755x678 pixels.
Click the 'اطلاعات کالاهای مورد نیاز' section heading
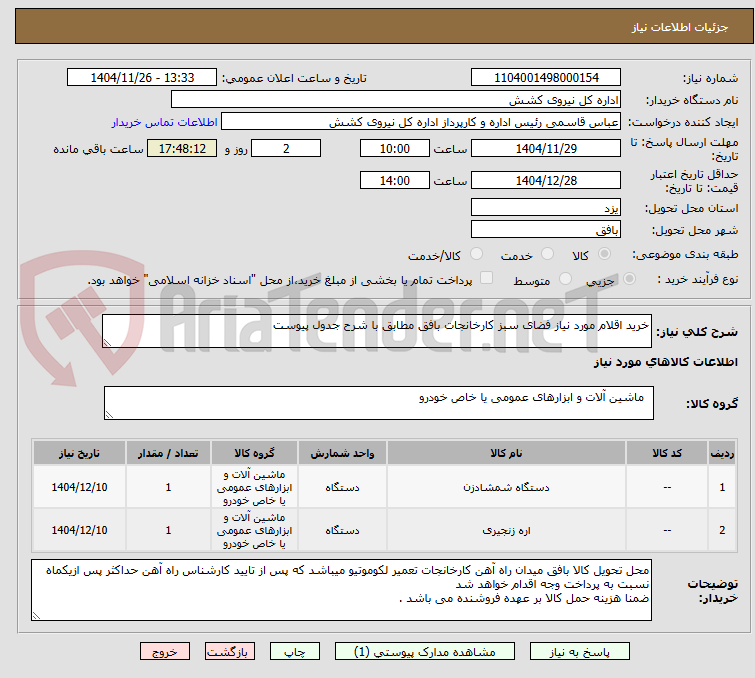coord(665,362)
